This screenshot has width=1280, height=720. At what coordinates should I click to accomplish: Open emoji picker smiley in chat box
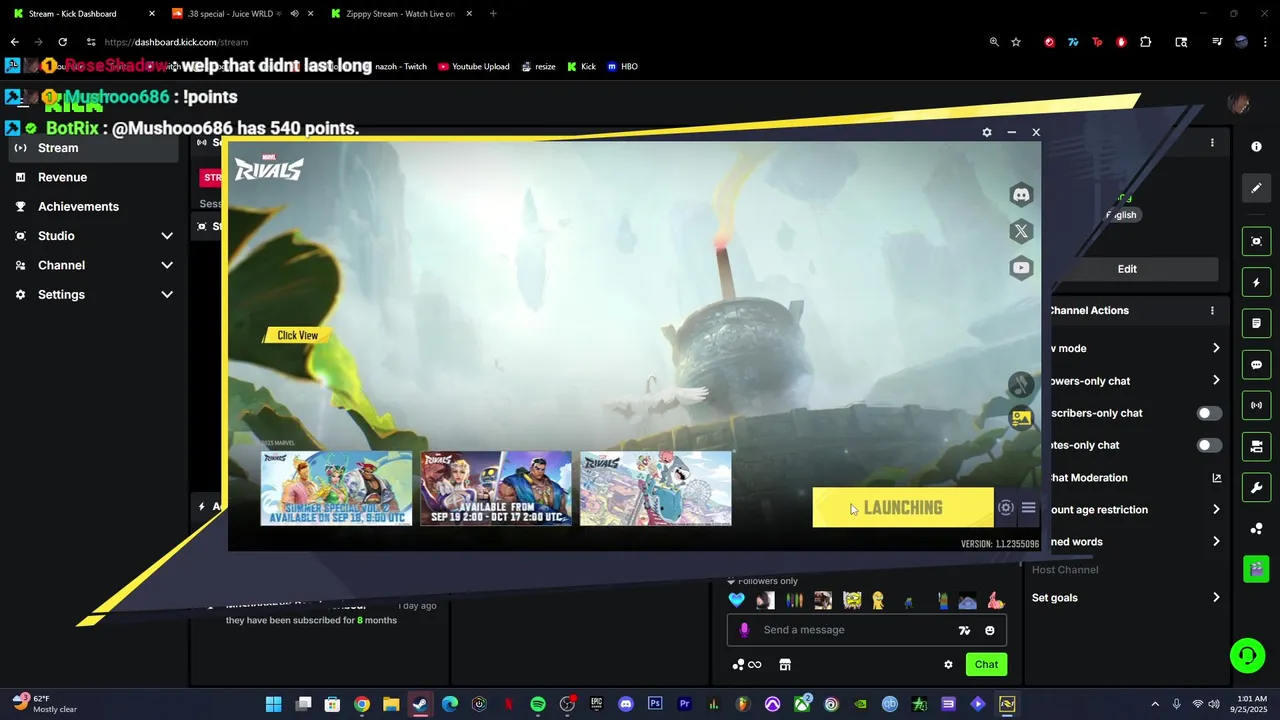pos(990,630)
